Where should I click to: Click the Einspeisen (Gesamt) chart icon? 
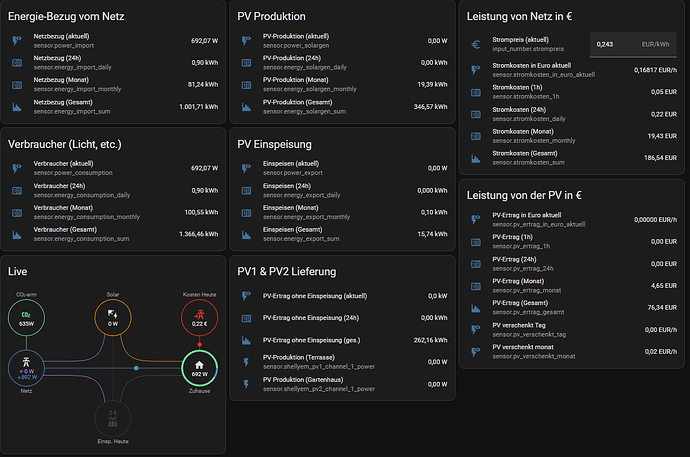[246, 235]
